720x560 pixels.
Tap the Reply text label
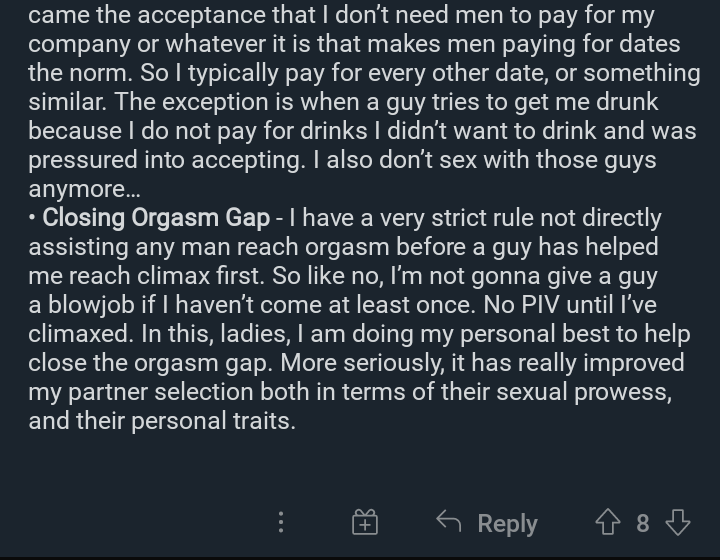click(507, 523)
